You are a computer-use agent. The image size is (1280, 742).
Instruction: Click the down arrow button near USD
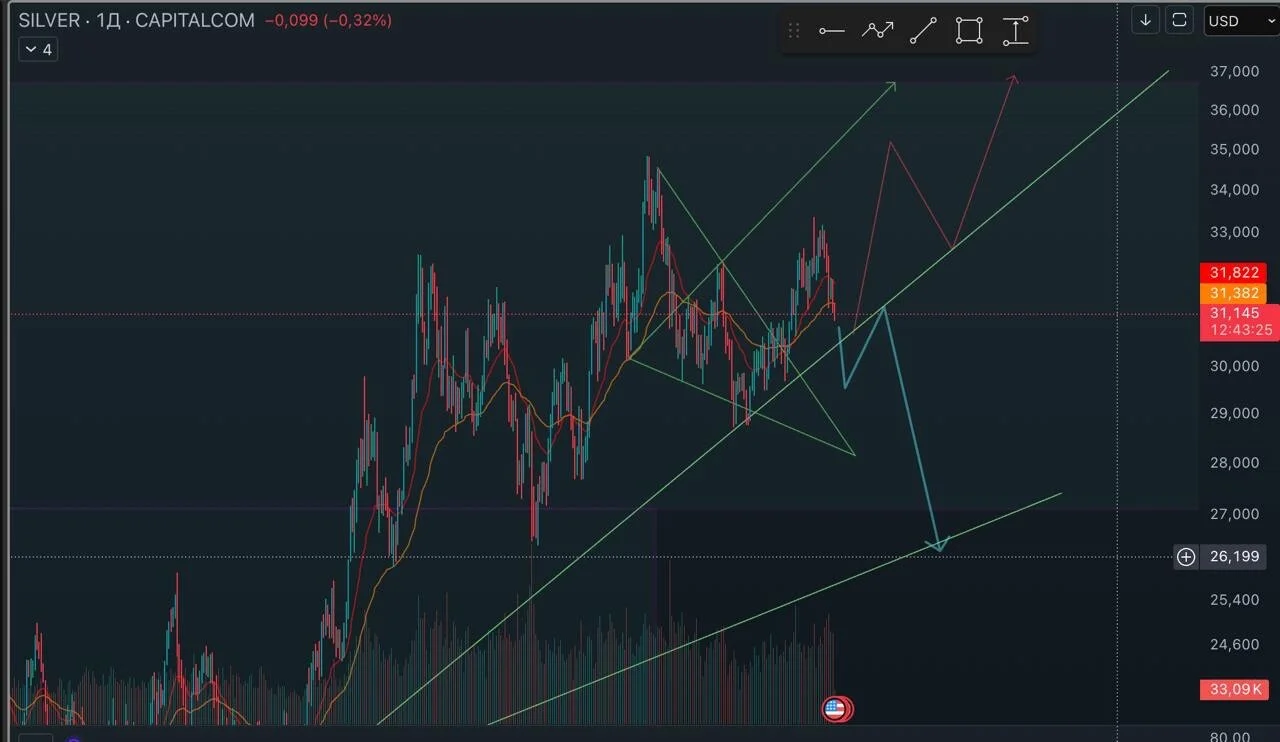pos(1146,20)
